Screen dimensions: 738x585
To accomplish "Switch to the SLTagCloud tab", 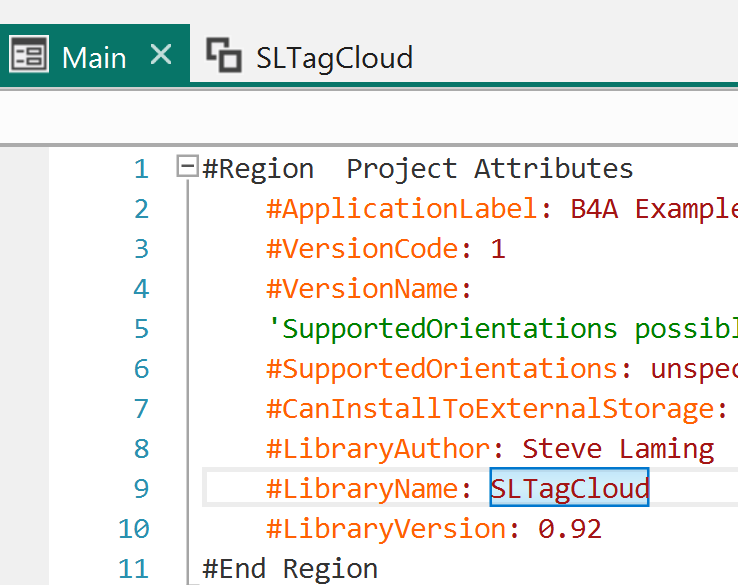I will click(x=334, y=57).
